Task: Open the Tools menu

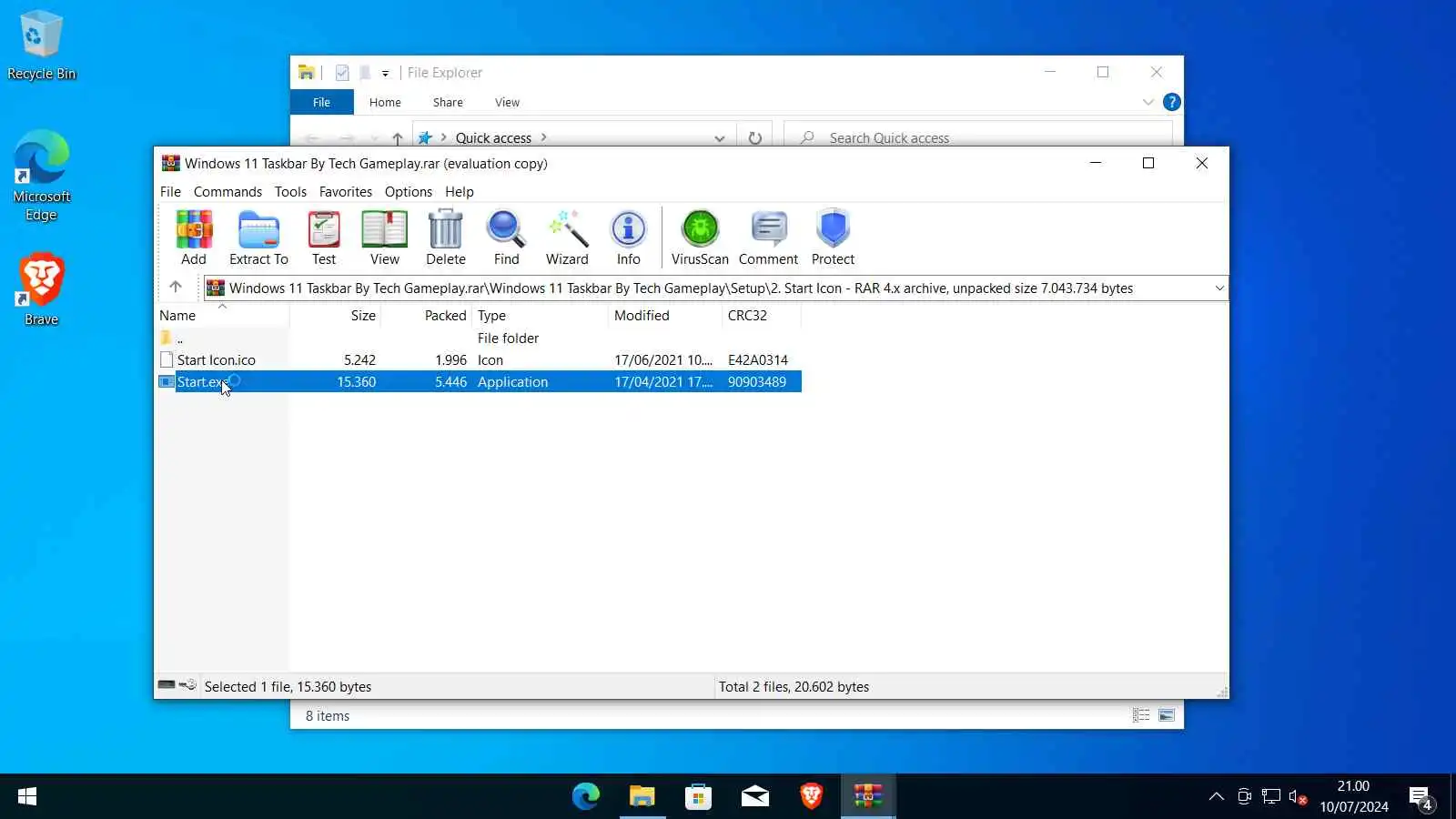Action: 290,191
